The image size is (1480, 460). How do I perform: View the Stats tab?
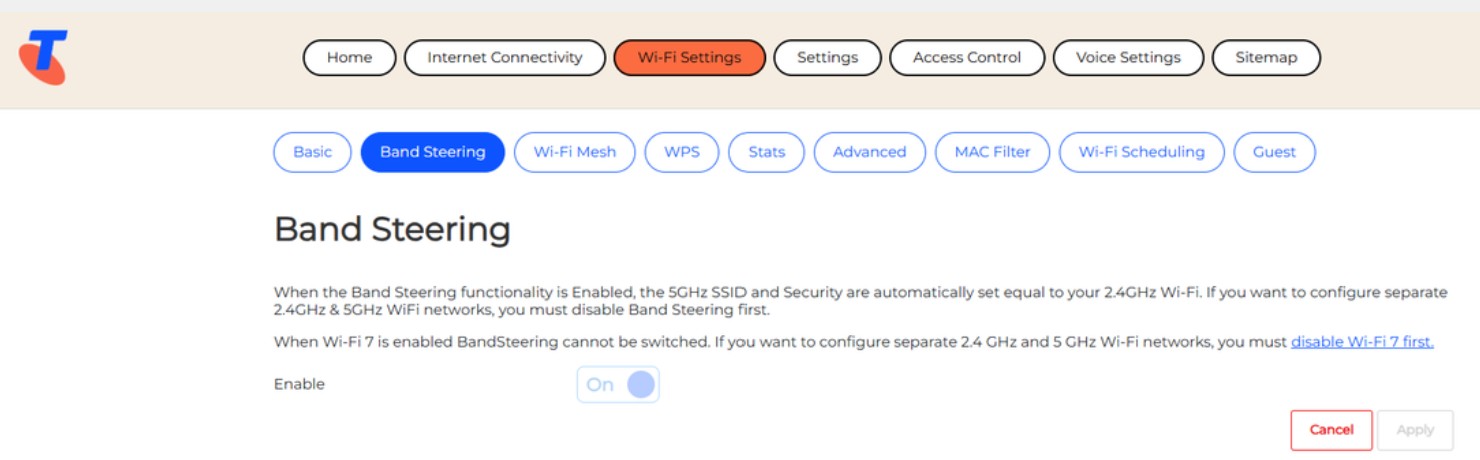tap(766, 152)
